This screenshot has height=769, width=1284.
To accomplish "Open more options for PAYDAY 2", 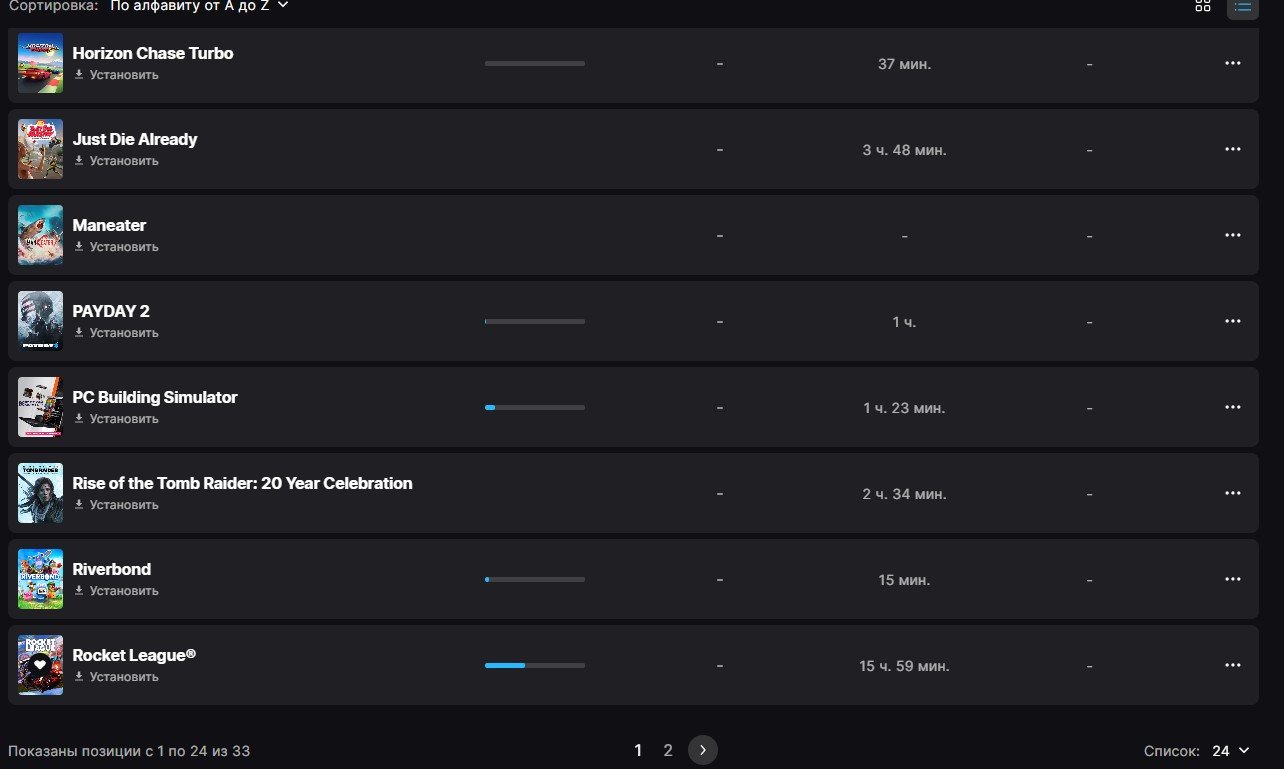I will tap(1233, 321).
